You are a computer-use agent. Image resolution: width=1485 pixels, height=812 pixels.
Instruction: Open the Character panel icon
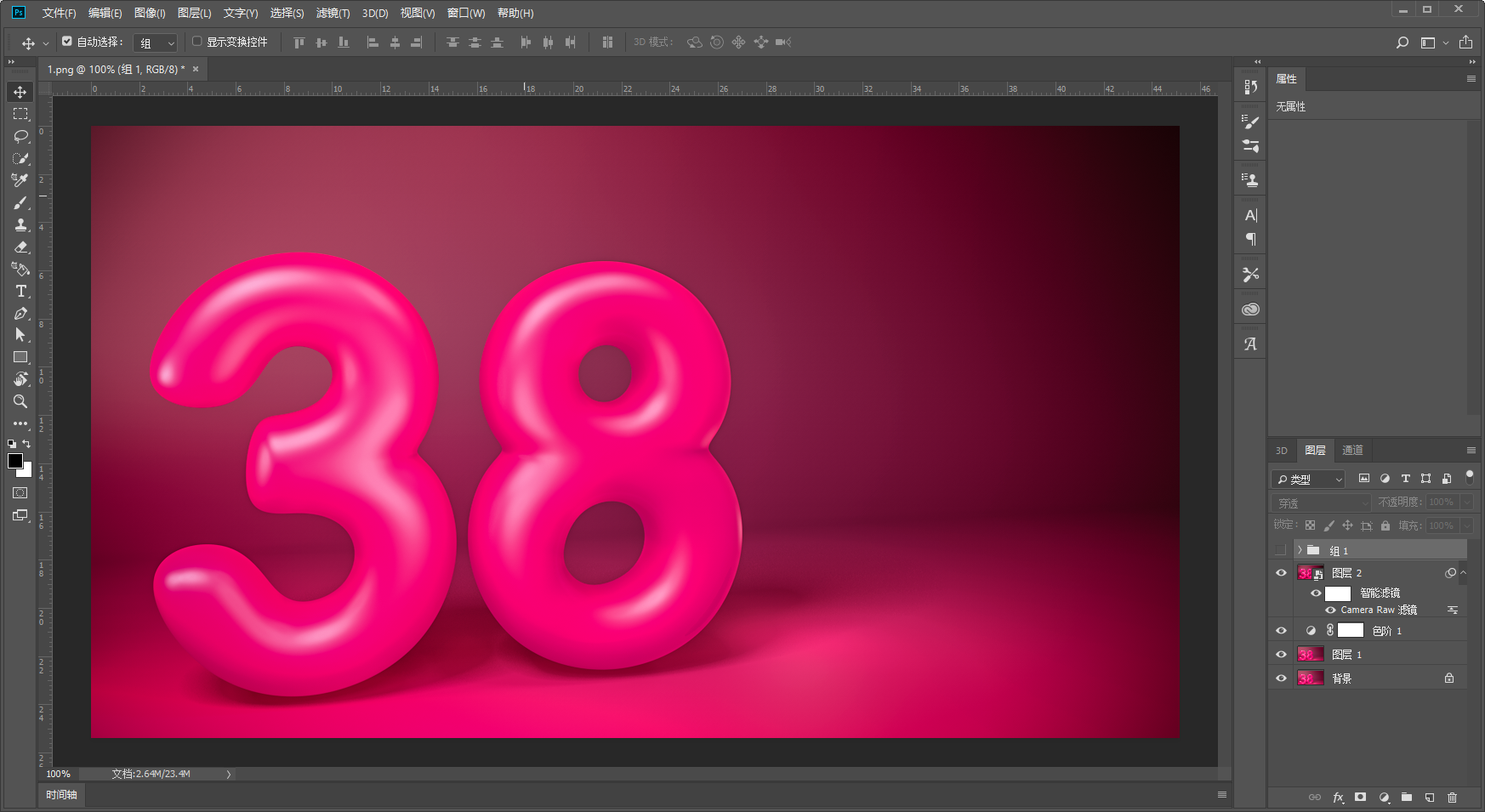[x=1250, y=215]
